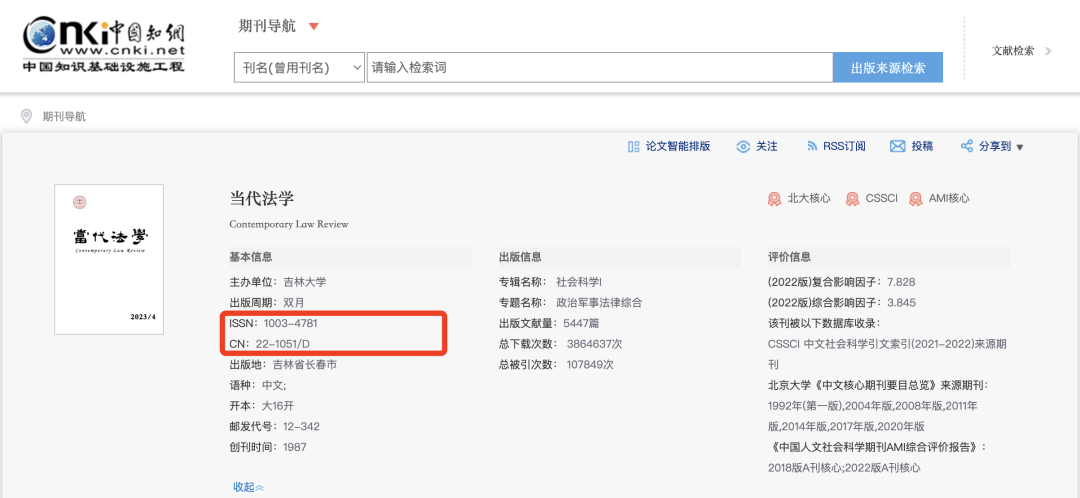1080x498 pixels.
Task: Select the 主办单位：吉林大学 line
Action: tap(278, 282)
